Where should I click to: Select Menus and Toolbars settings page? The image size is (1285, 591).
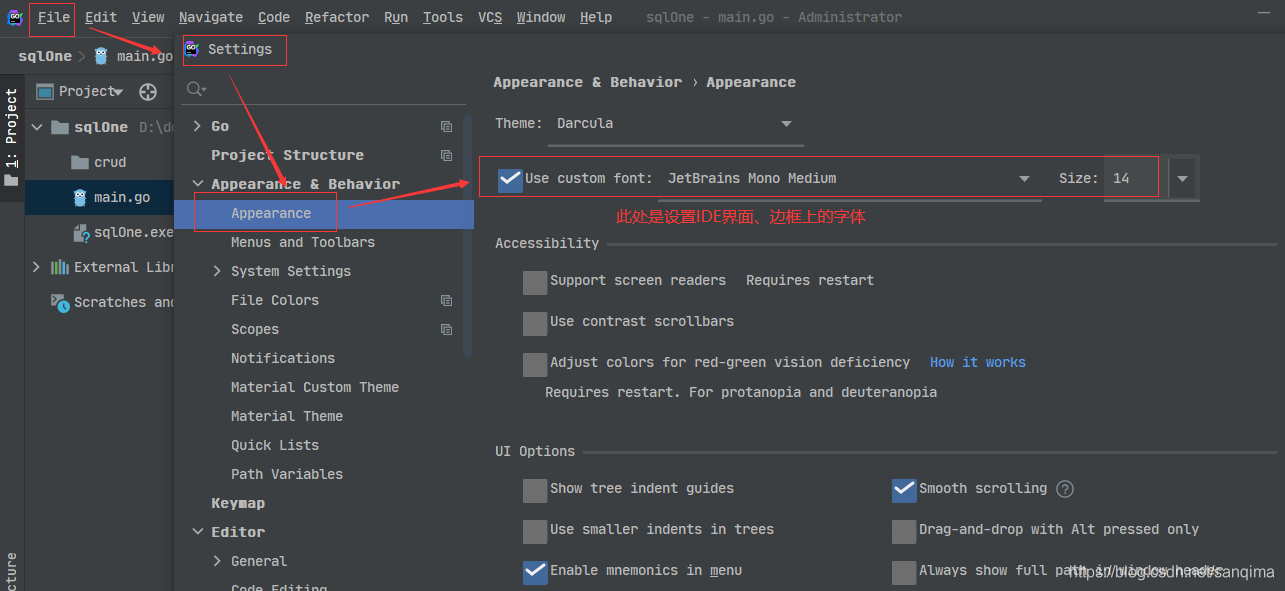point(303,242)
